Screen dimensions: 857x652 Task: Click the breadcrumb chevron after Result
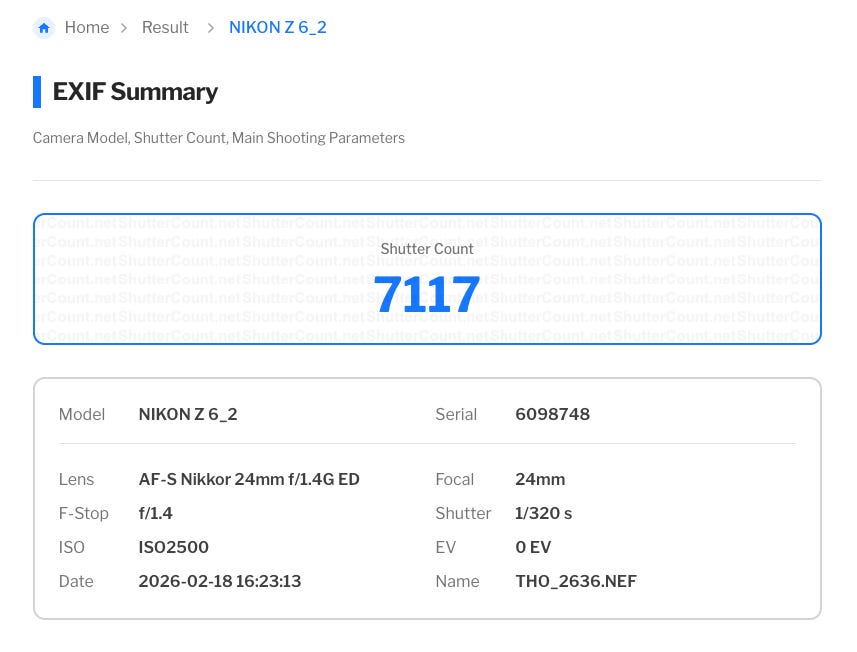click(x=210, y=28)
